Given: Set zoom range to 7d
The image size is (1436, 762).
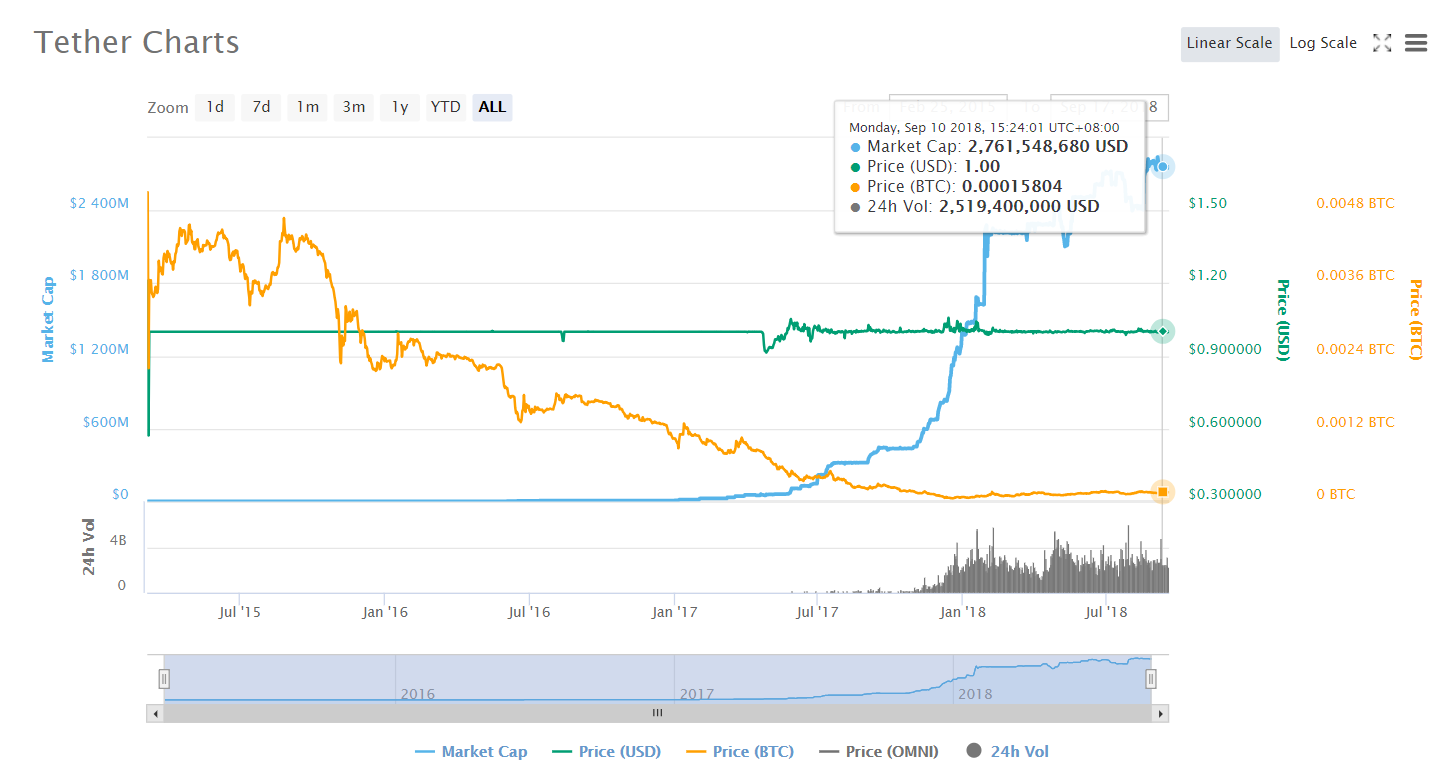Looking at the screenshot, I should pyautogui.click(x=261, y=107).
